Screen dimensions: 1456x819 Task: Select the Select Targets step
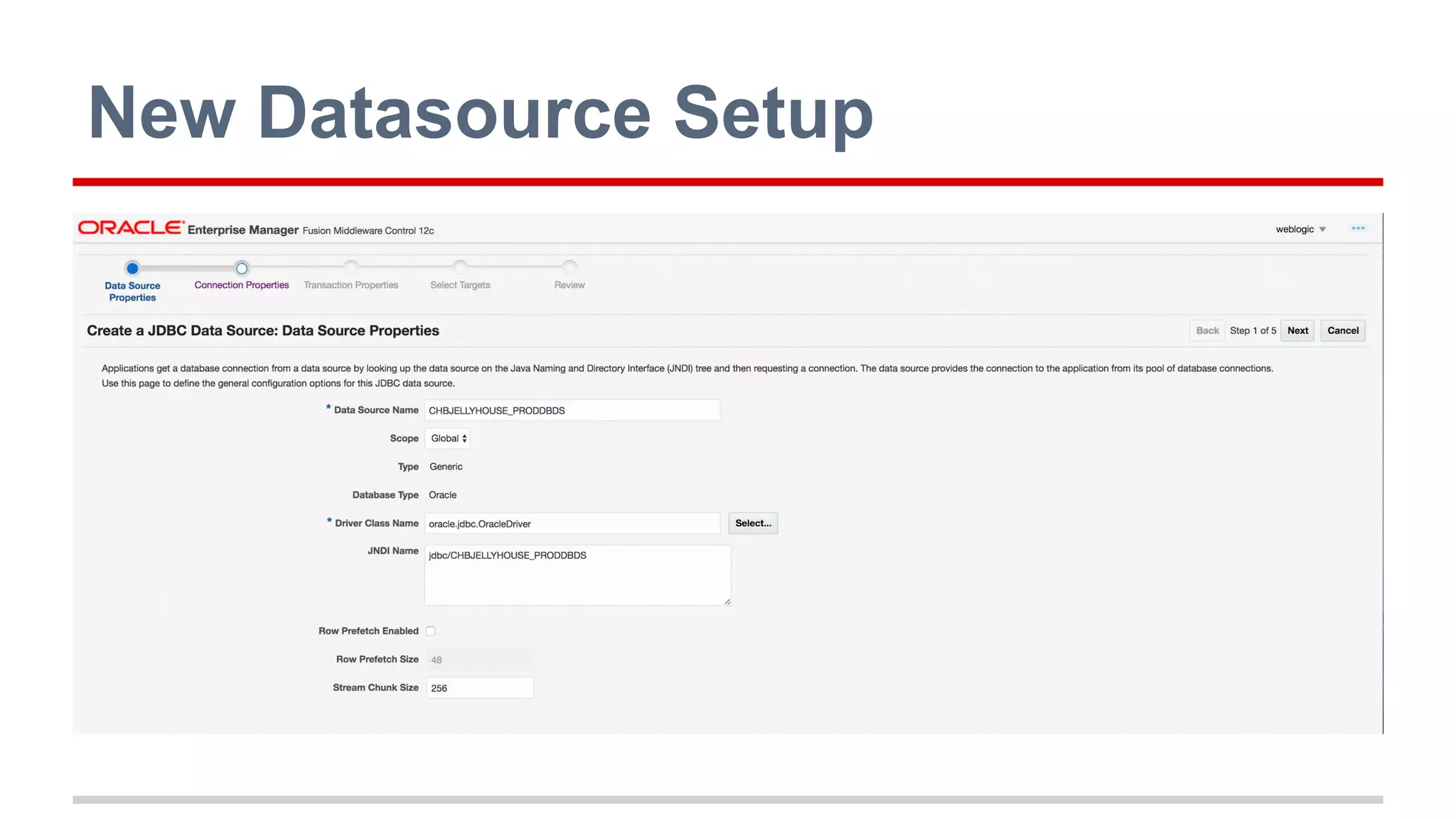[460, 285]
